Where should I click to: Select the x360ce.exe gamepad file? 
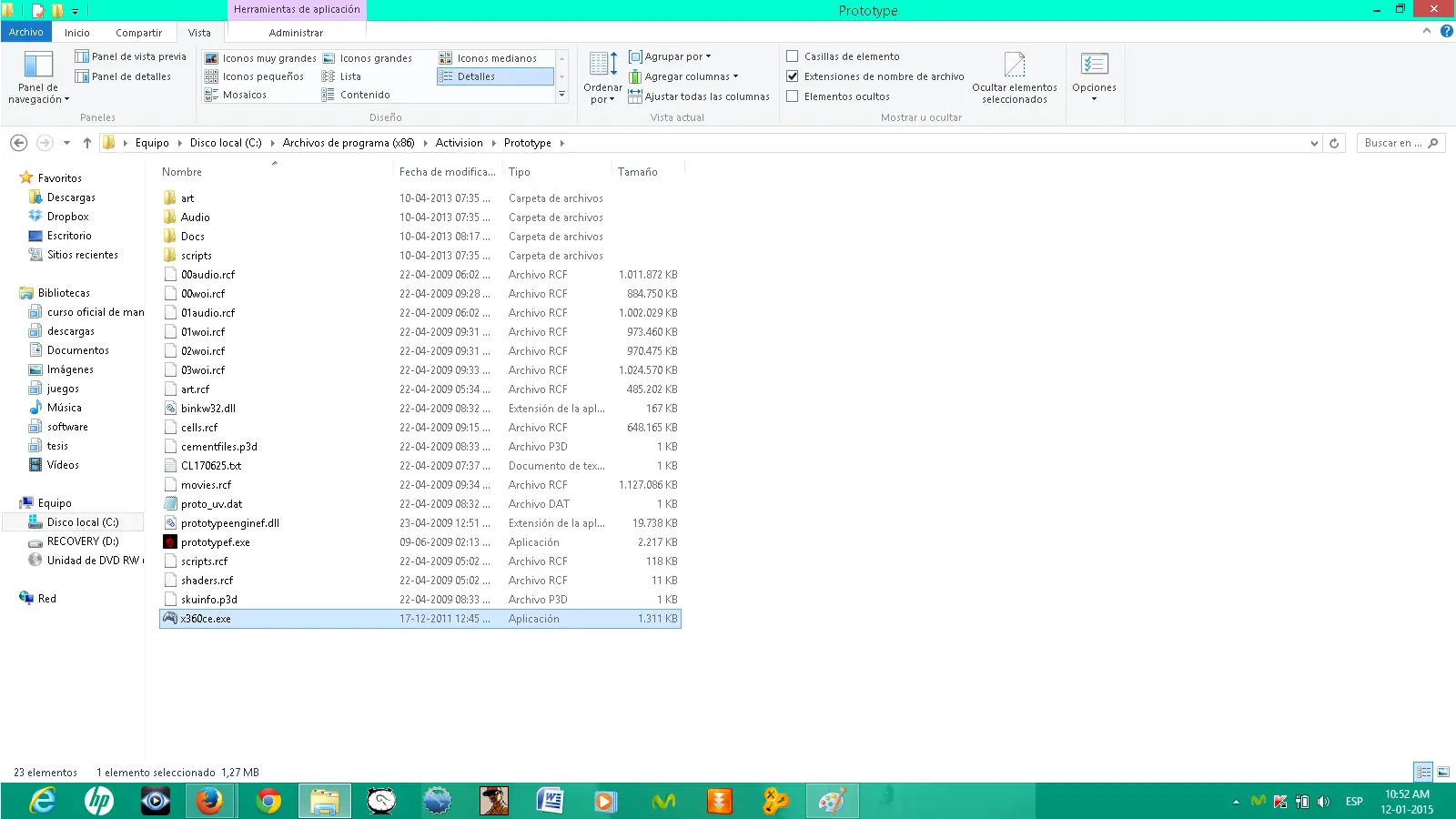coord(420,619)
